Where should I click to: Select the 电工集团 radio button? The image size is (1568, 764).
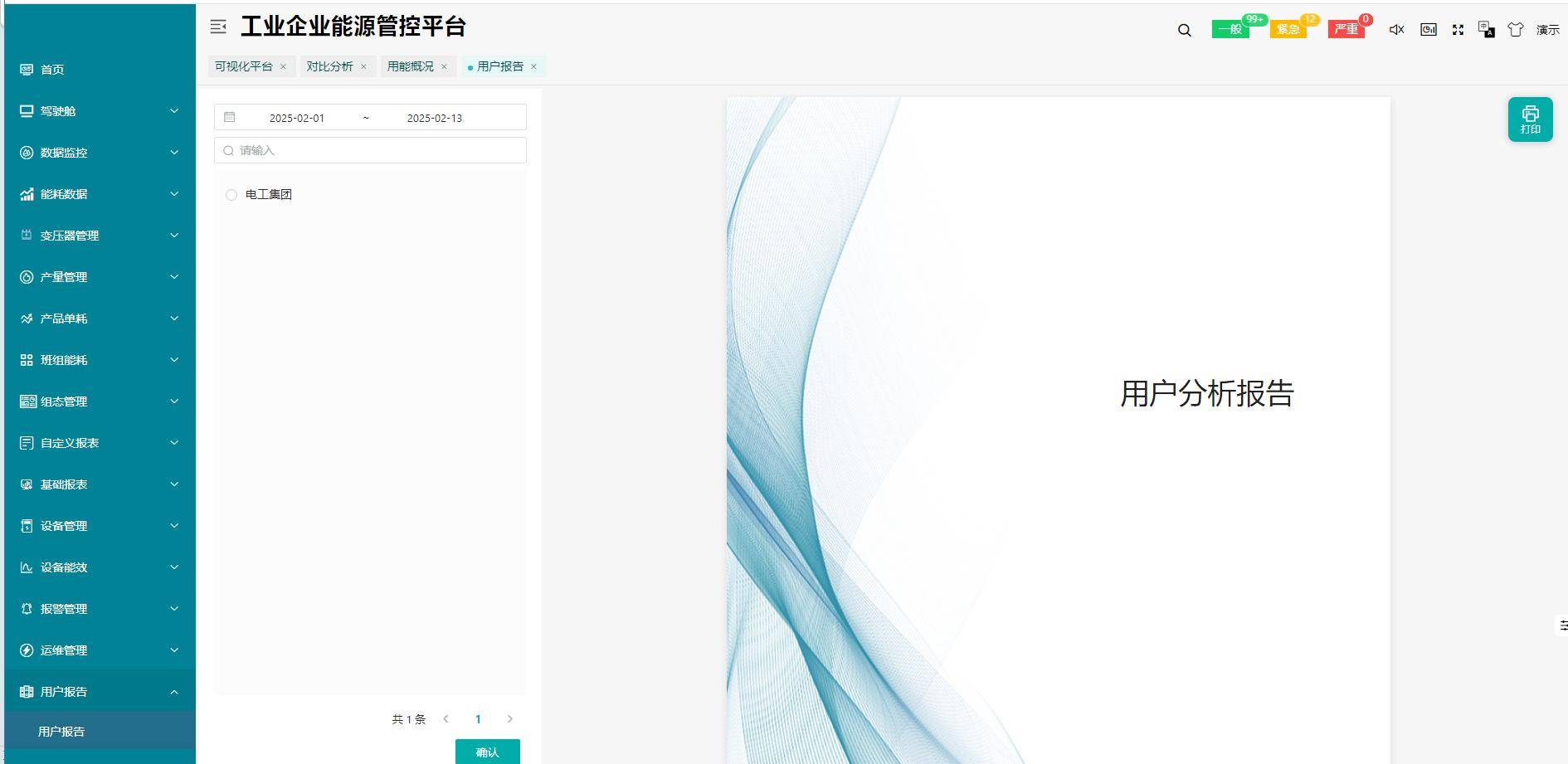[231, 195]
